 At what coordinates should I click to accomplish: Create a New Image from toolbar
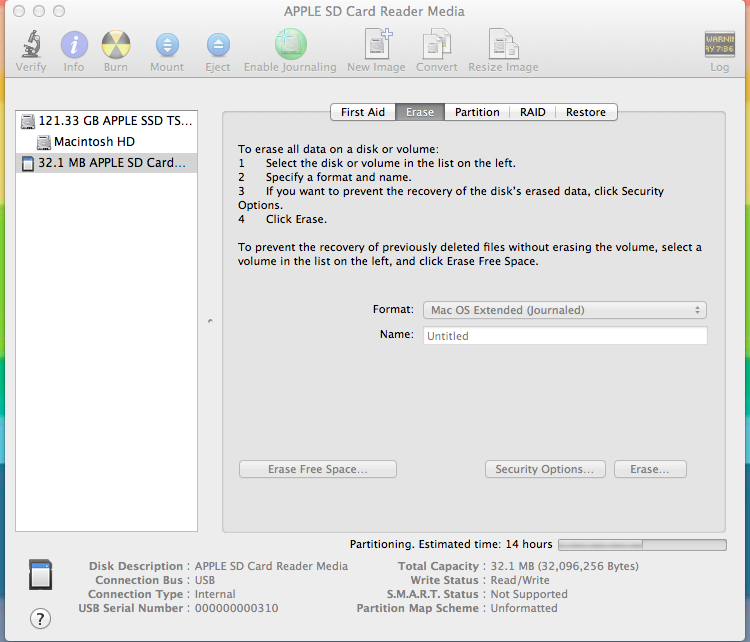click(x=377, y=44)
